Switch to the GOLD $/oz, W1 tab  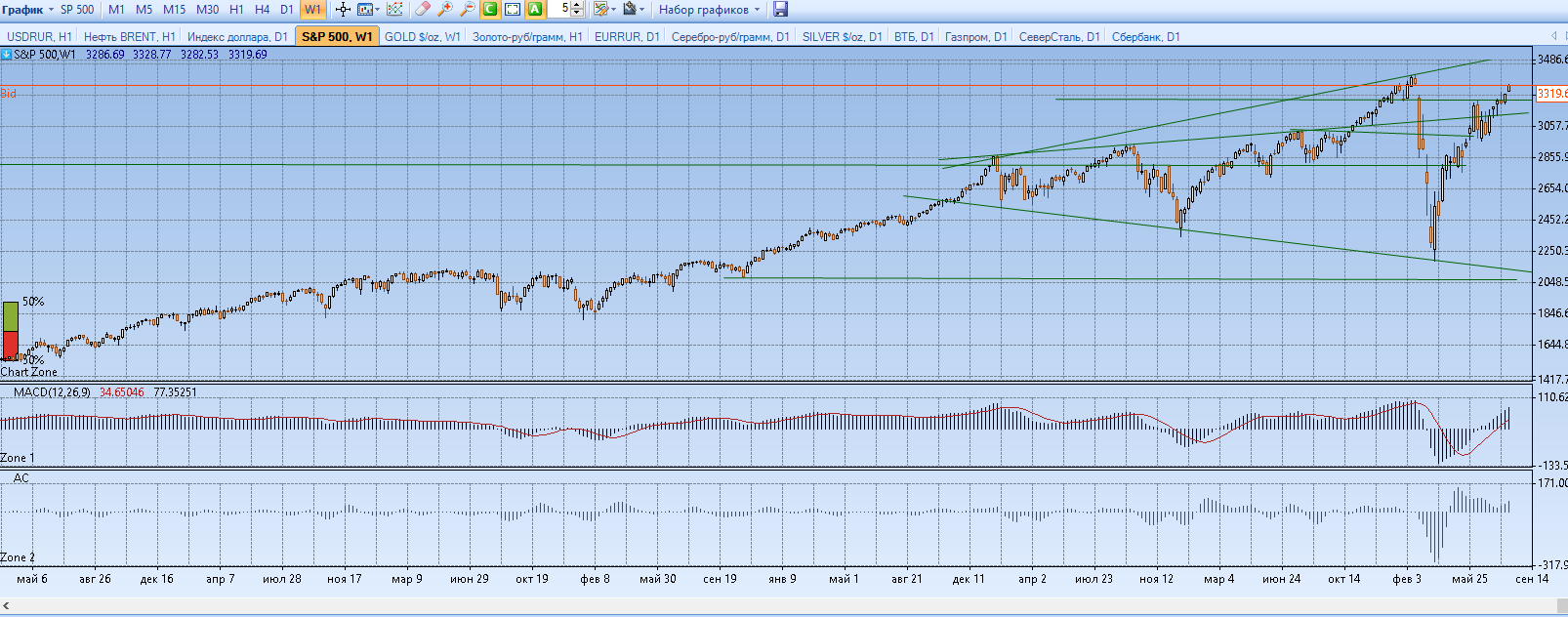pyautogui.click(x=422, y=37)
